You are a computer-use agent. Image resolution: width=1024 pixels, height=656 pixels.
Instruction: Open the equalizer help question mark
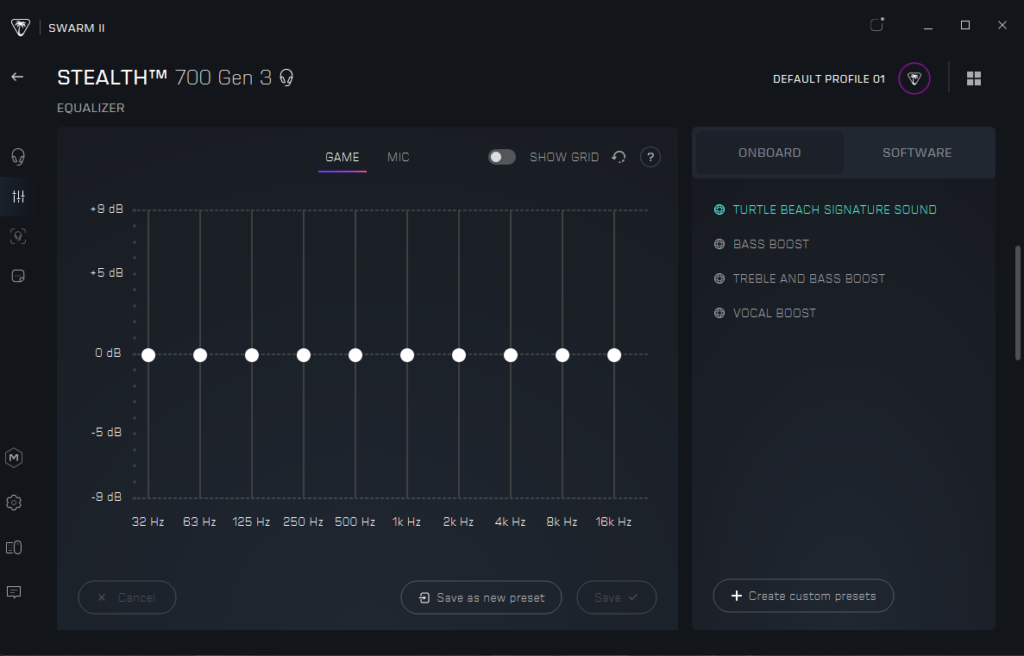tap(650, 157)
